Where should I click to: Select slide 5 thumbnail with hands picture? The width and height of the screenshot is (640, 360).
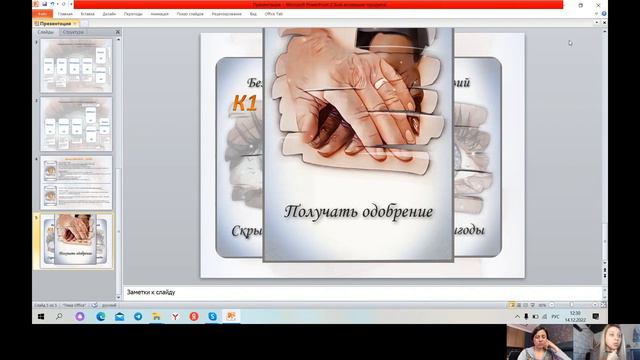pos(76,241)
